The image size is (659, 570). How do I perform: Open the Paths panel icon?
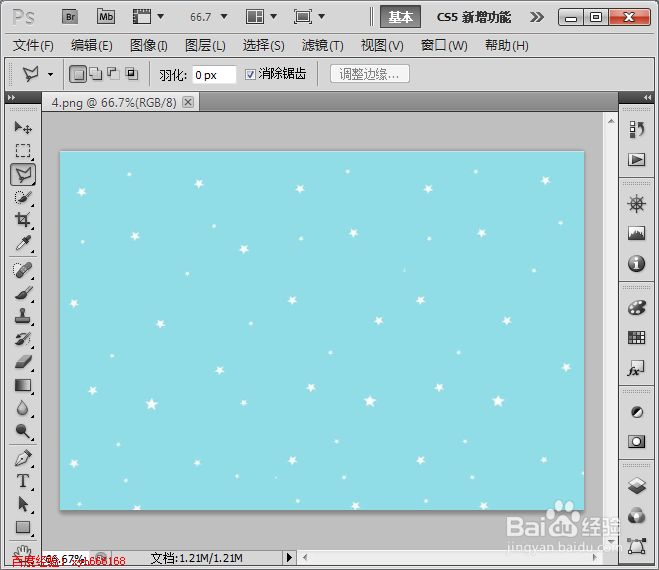point(636,546)
